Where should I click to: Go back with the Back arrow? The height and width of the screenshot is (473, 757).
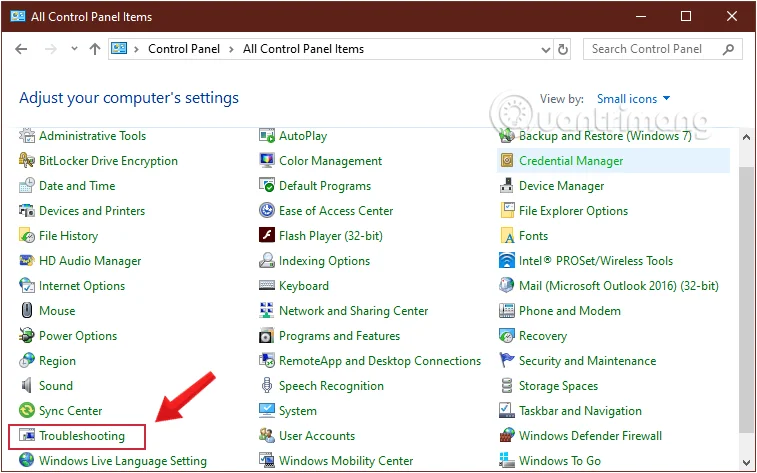pyautogui.click(x=21, y=49)
